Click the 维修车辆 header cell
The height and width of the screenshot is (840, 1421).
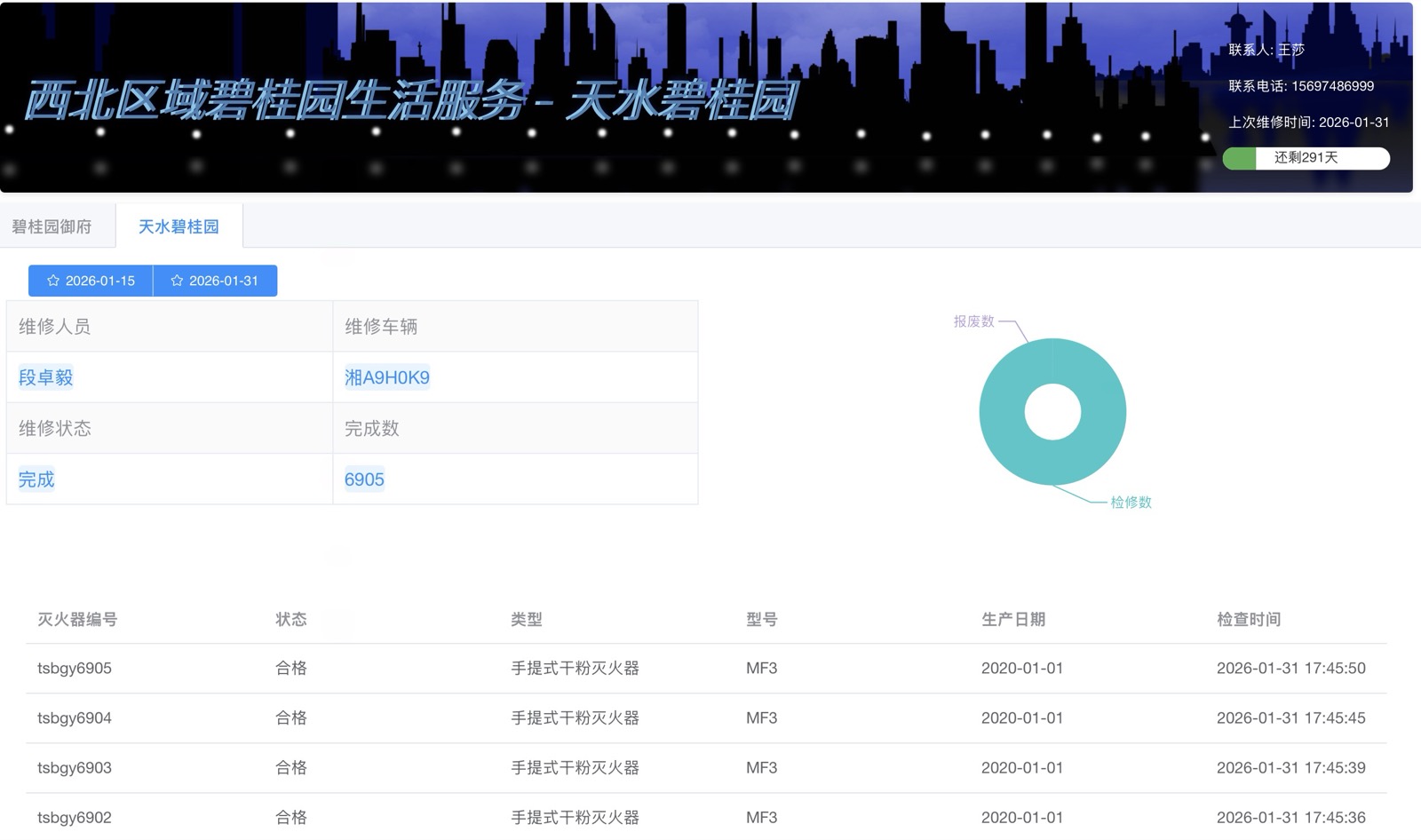pos(515,327)
